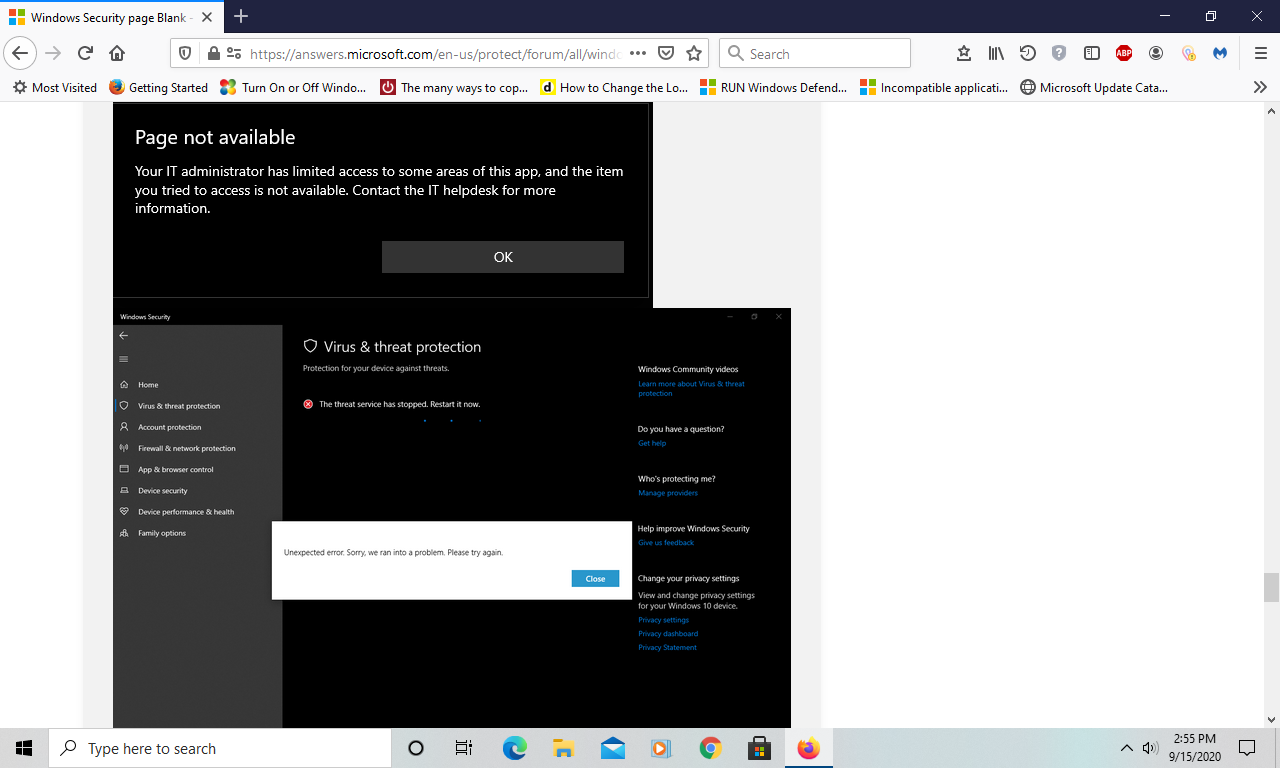Viewport: 1280px width, 768px height.
Task: Select Virus & threat protection section
Action: tap(179, 405)
